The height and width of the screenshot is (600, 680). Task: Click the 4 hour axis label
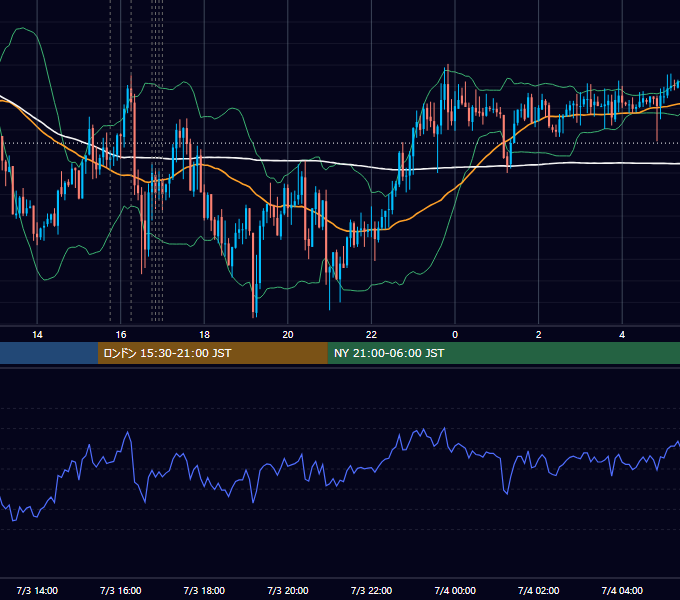click(622, 335)
